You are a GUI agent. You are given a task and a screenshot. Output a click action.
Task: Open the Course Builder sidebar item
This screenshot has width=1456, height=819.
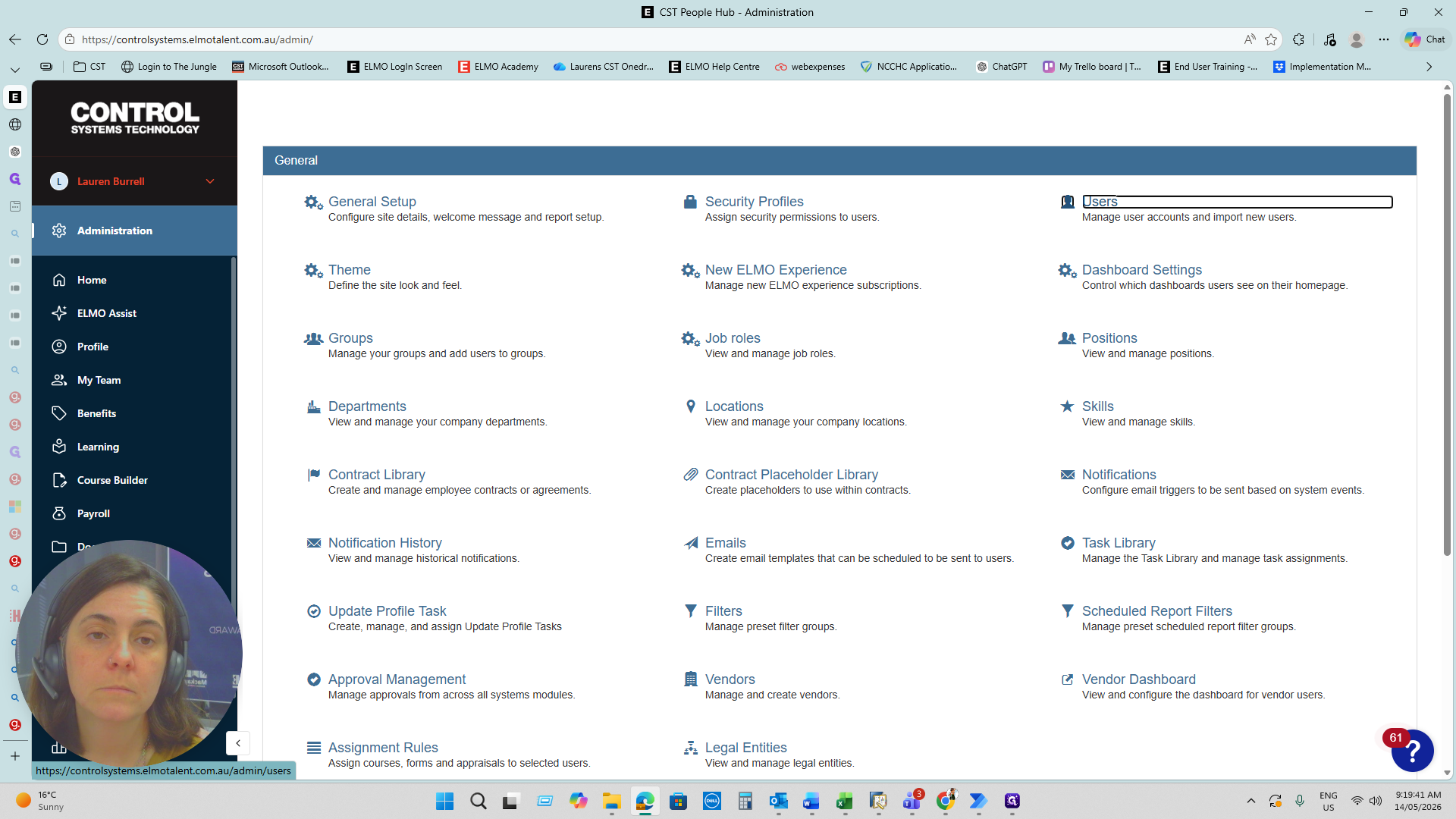click(x=112, y=480)
